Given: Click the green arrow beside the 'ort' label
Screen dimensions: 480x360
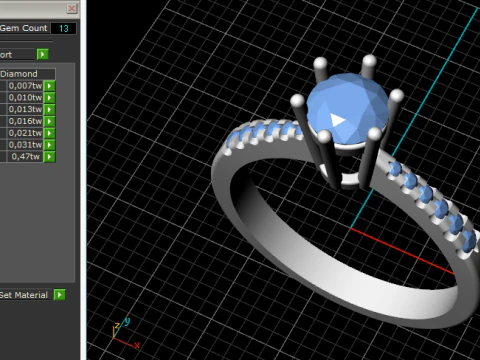Looking at the screenshot, I should [43, 54].
